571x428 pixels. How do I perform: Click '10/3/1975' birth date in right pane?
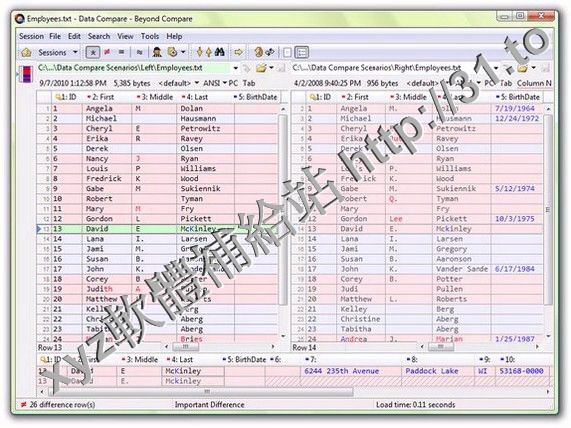[515, 219]
